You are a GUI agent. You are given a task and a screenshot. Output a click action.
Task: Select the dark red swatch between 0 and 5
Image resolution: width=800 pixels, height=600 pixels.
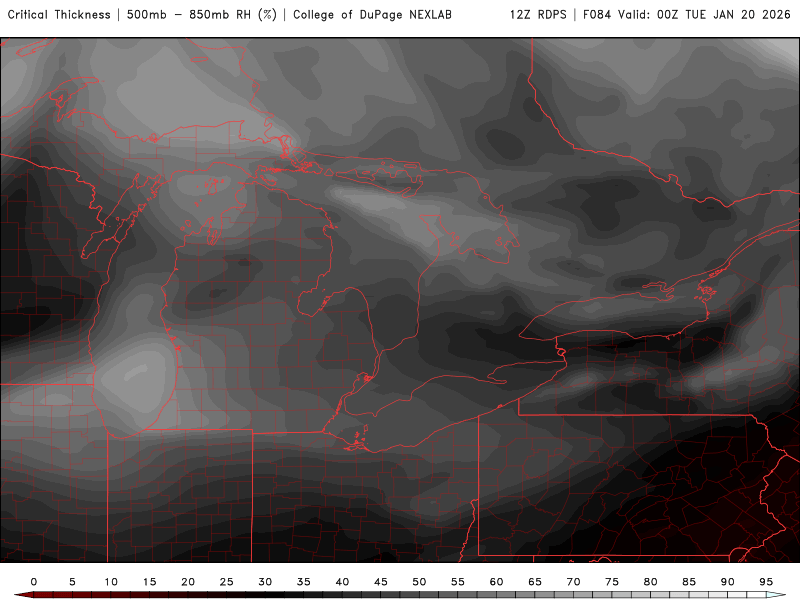[x=53, y=595]
